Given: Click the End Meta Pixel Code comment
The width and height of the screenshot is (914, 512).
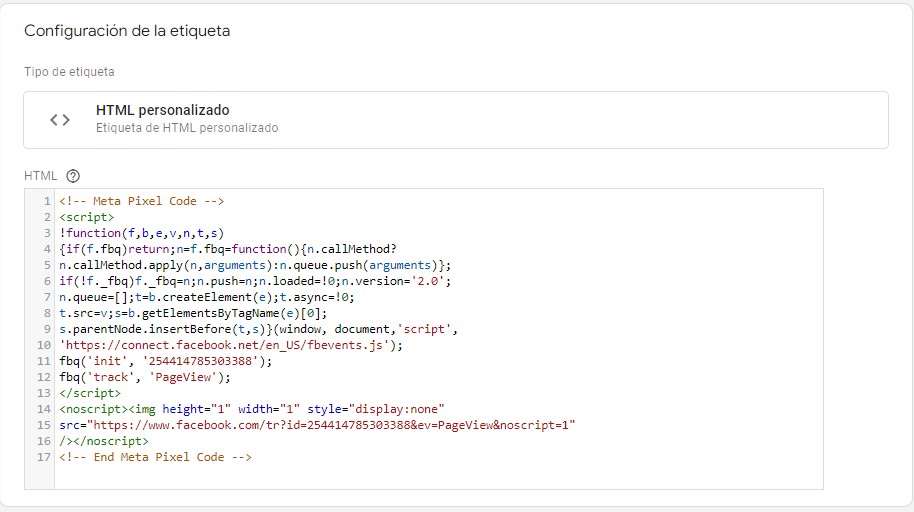Looking at the screenshot, I should click(x=156, y=457).
